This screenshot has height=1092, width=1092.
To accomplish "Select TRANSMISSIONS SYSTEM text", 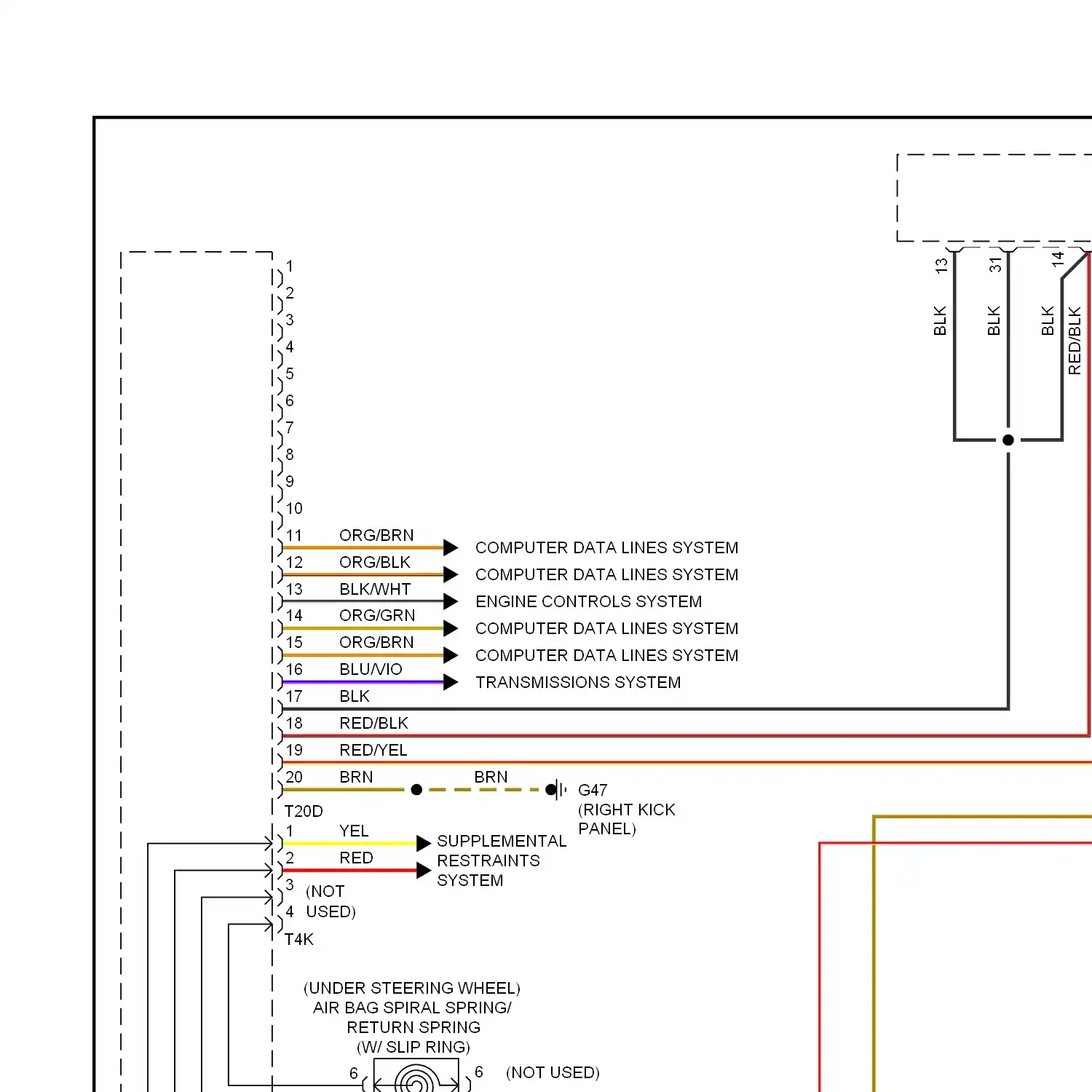I will click(578, 682).
